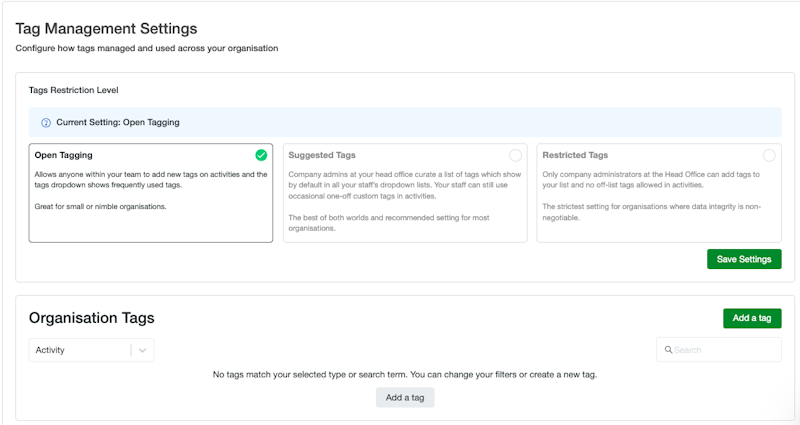Click the magnifier icon in the search box
Viewport: 800px width, 425px height.
click(667, 350)
